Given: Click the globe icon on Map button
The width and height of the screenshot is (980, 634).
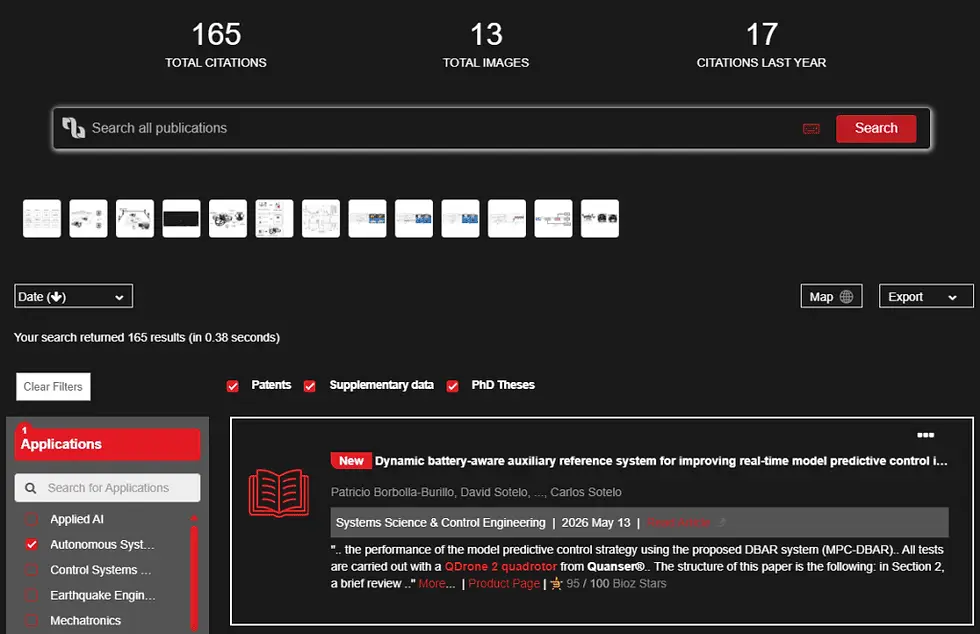Looking at the screenshot, I should [846, 296].
